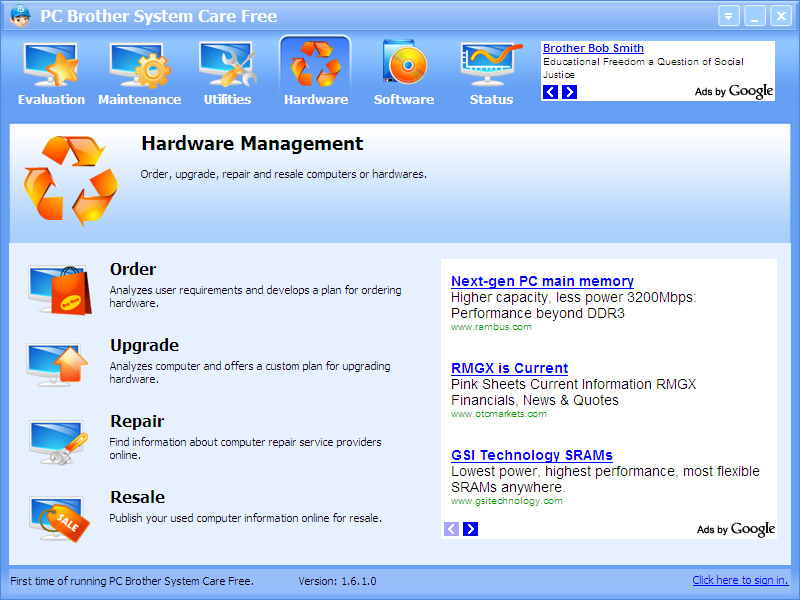Click the Repair brush monitor icon

coord(58,441)
